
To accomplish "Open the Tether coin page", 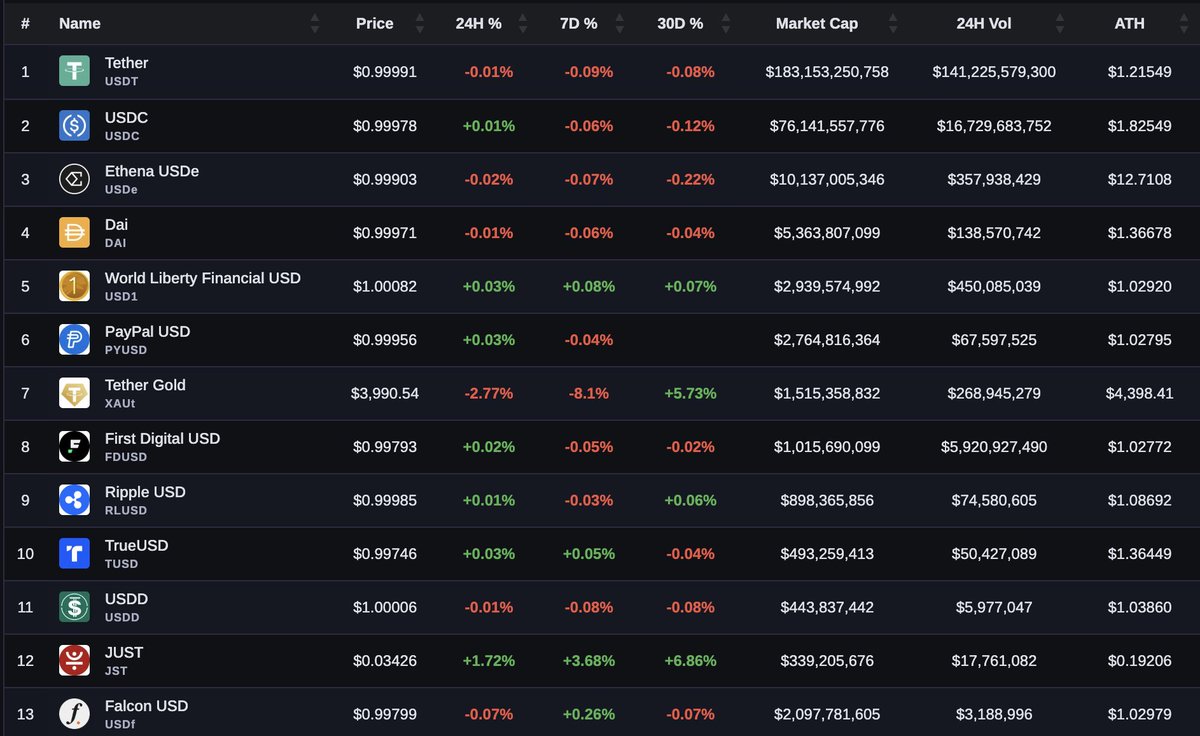I will click(126, 63).
